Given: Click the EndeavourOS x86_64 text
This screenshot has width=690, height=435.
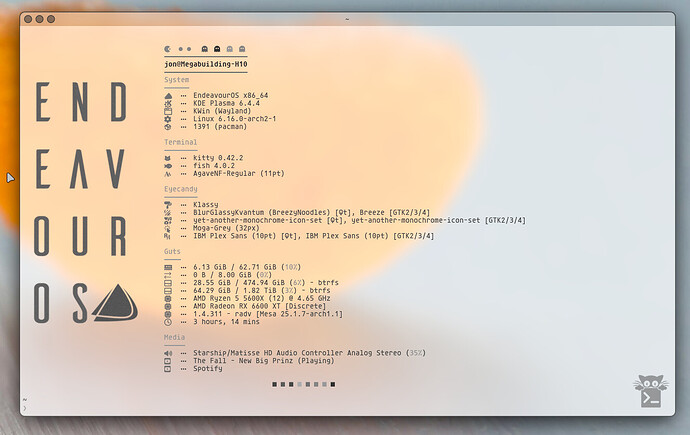Looking at the screenshot, I should [x=231, y=95].
